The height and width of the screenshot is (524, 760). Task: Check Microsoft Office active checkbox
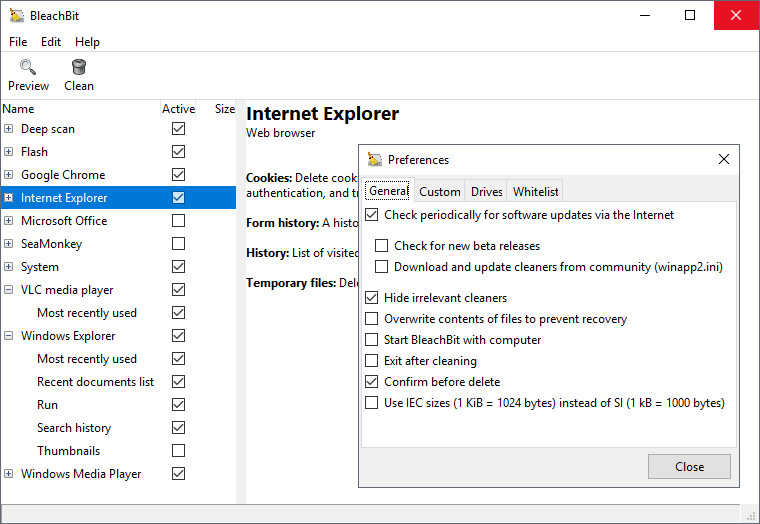(x=178, y=221)
